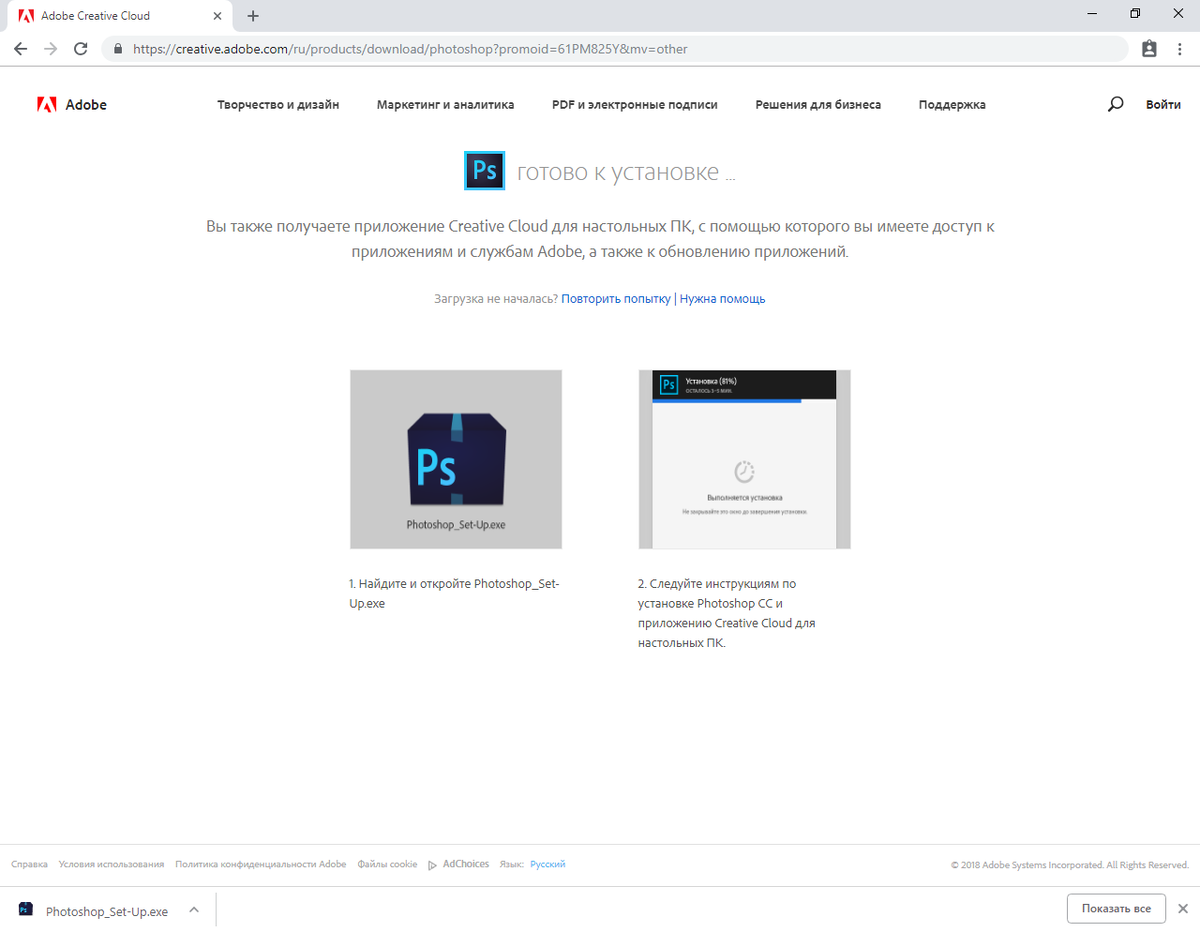
Task: Open the Решения для бизнеса menu
Action: click(x=818, y=104)
